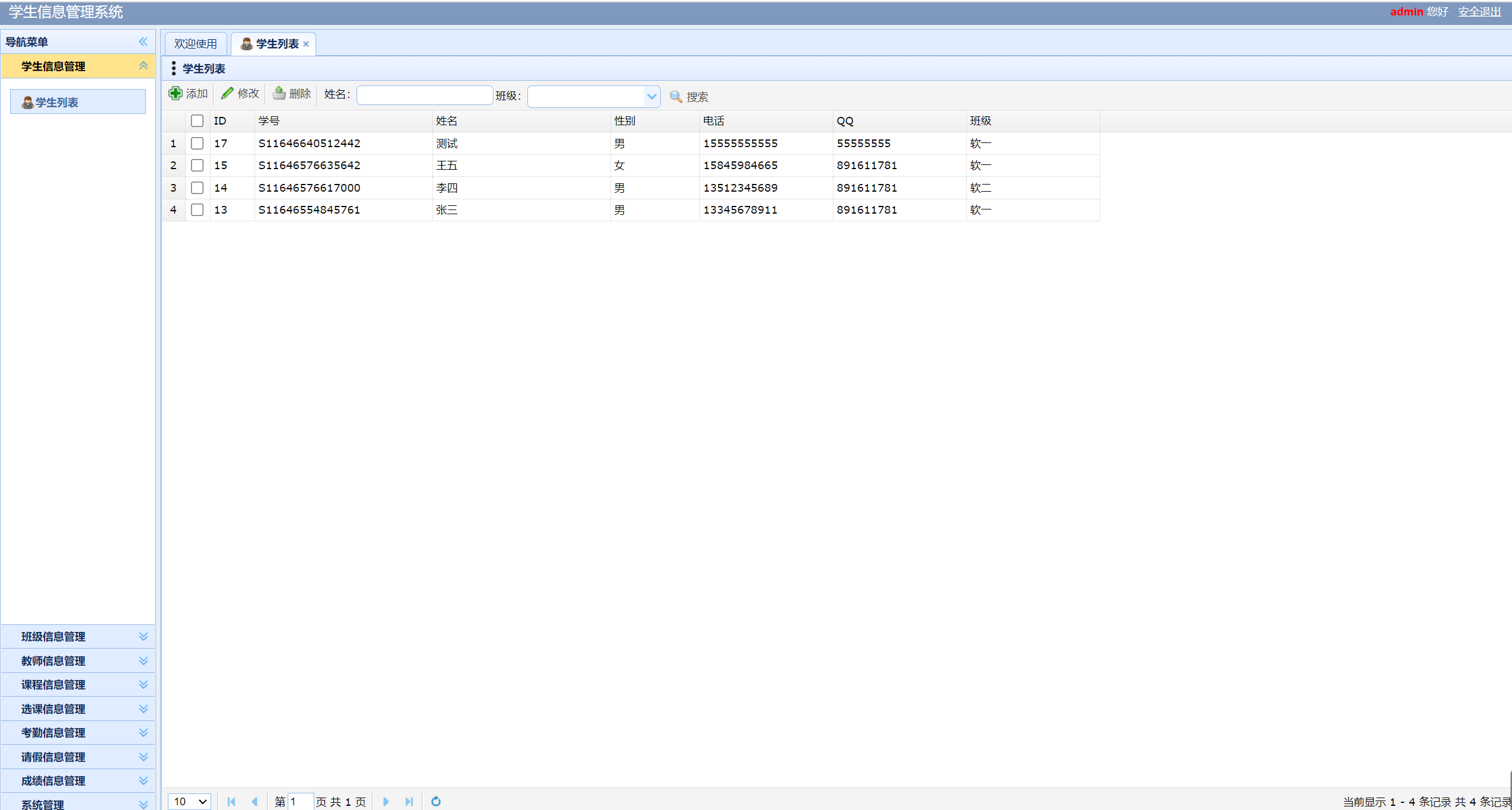Image resolution: width=1512 pixels, height=810 pixels.
Task: Click phone number 15845984665
Action: pos(740,166)
